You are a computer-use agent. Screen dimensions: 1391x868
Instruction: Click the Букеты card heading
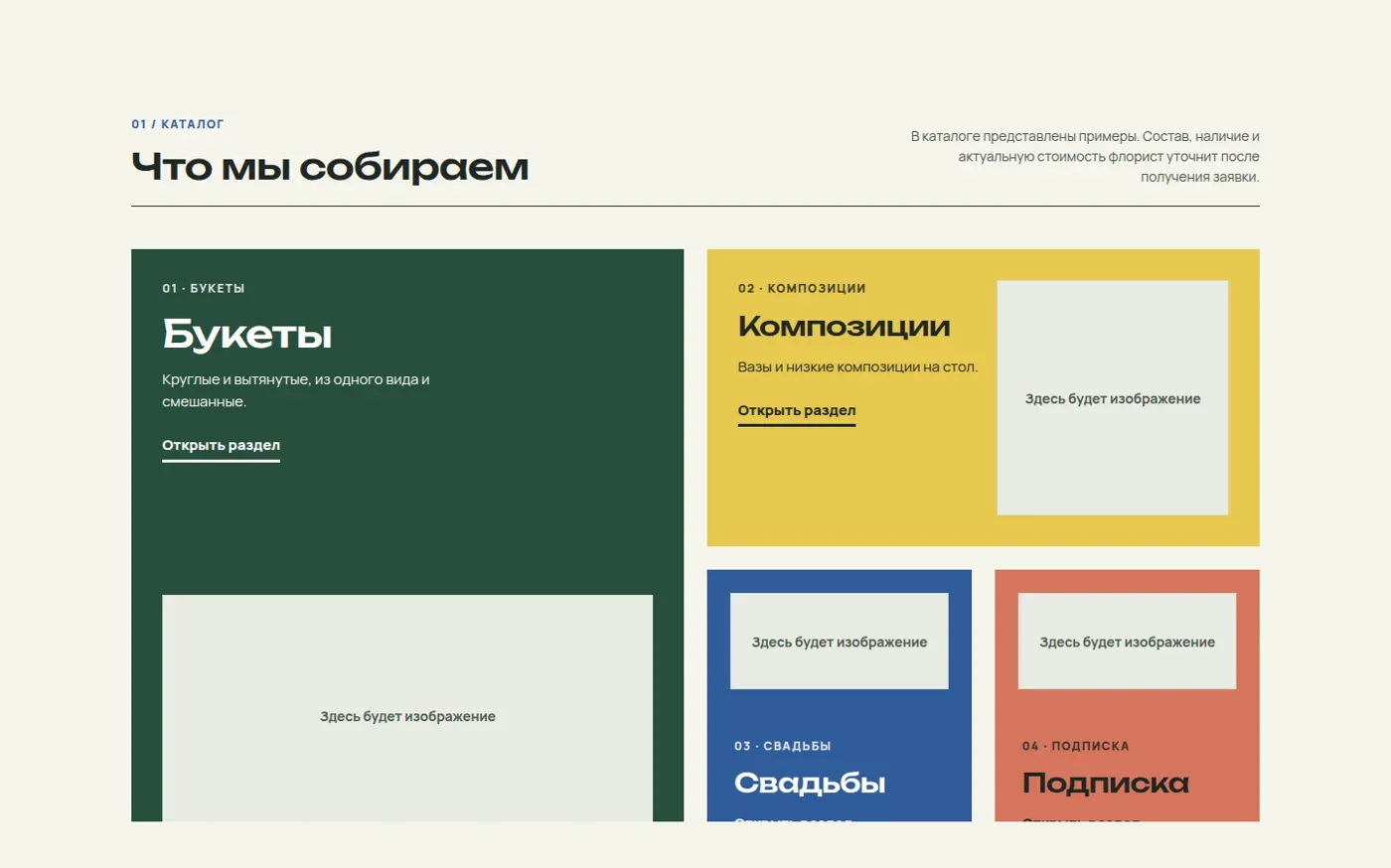pos(247,335)
